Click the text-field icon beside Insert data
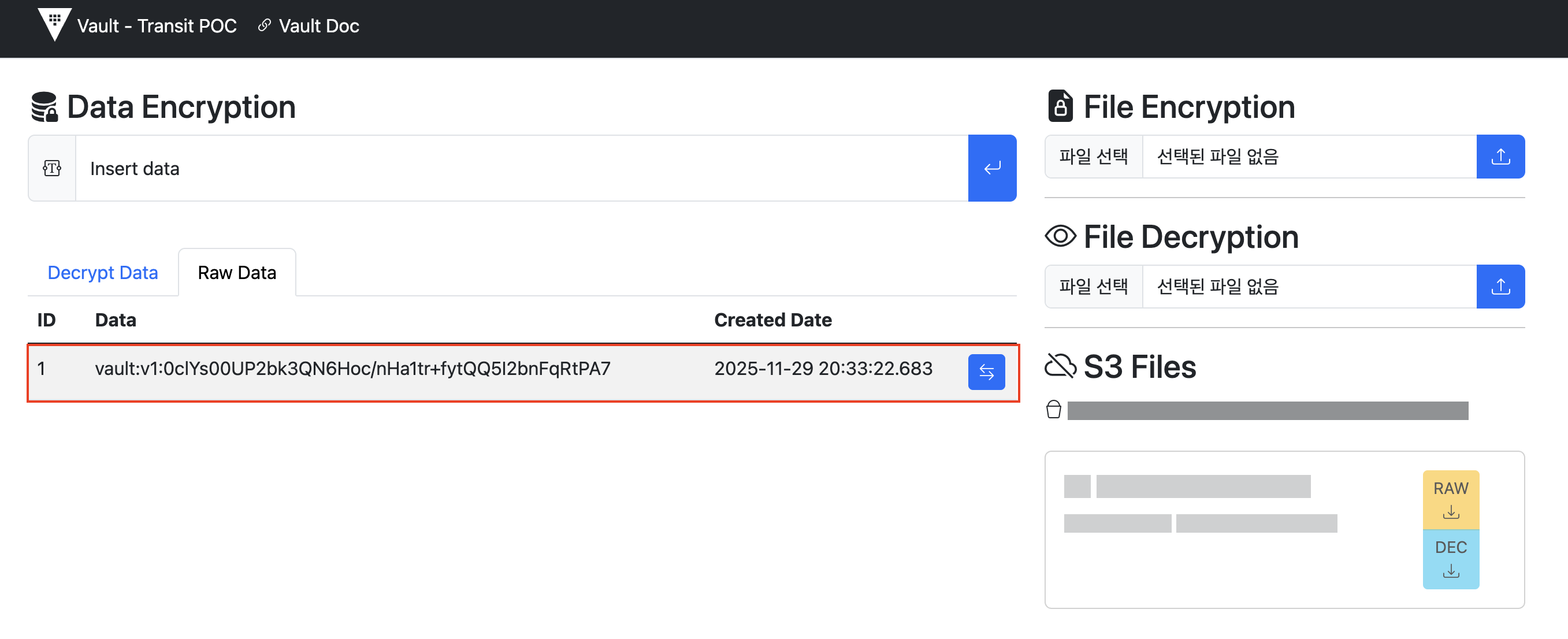Viewport: 1568px width, 639px height. click(52, 168)
